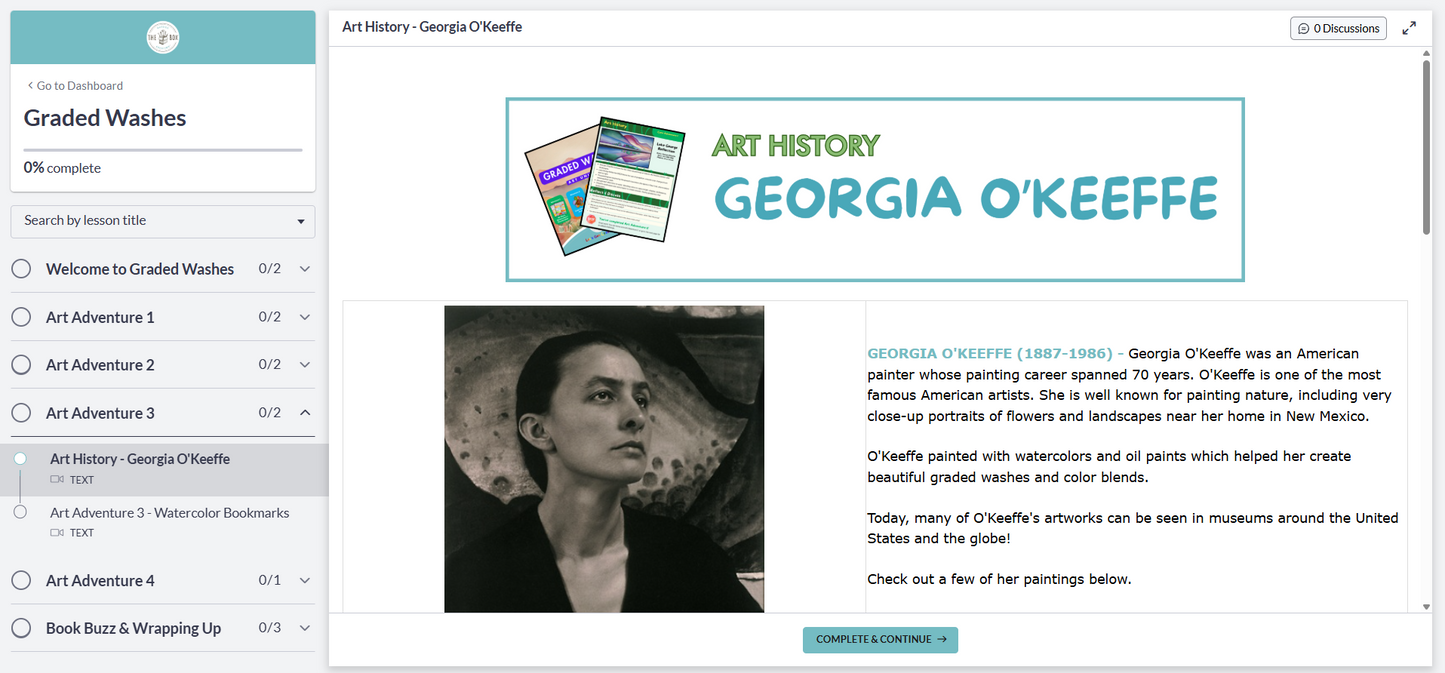1445x673 pixels.
Task: Click the 0 Discussions button
Action: tap(1338, 28)
